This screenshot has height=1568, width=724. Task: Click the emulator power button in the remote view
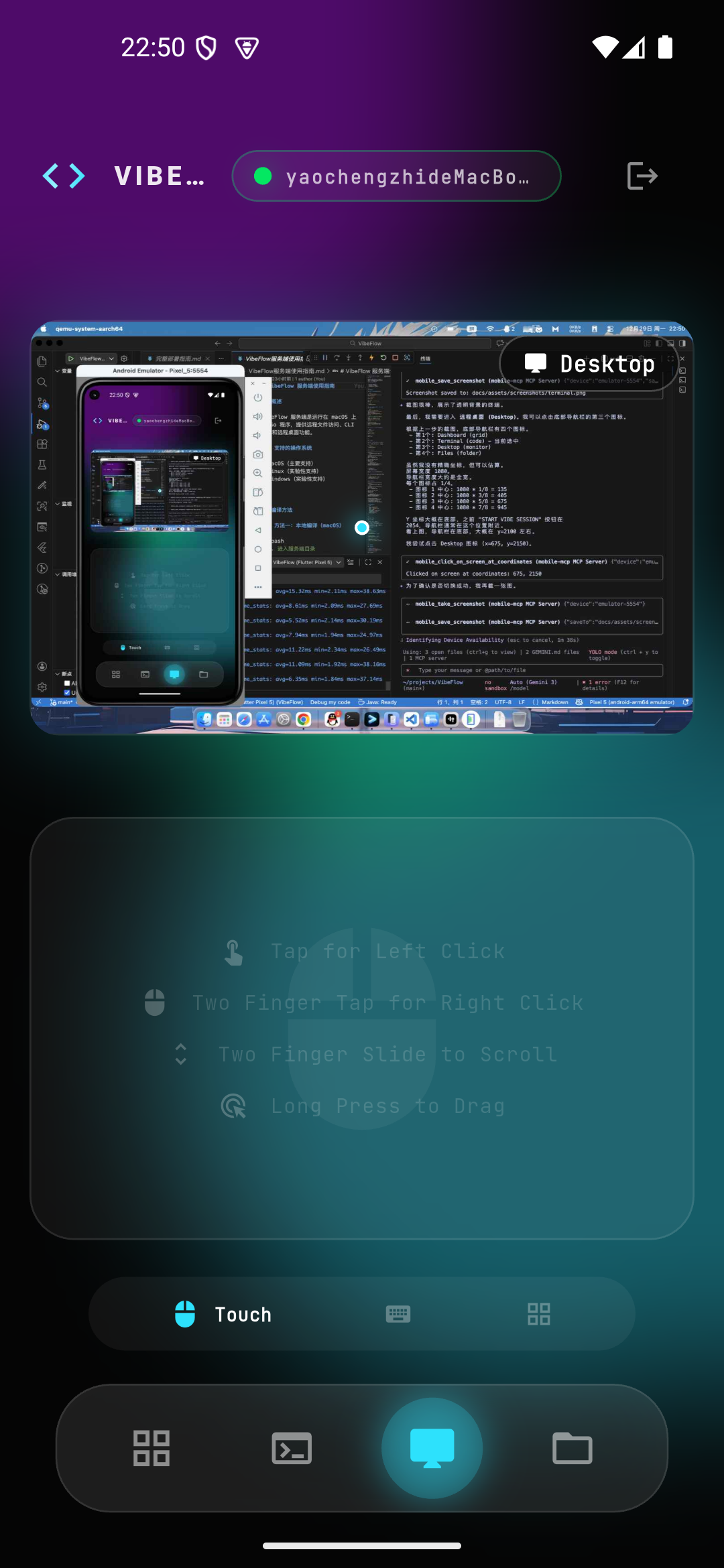(x=258, y=397)
